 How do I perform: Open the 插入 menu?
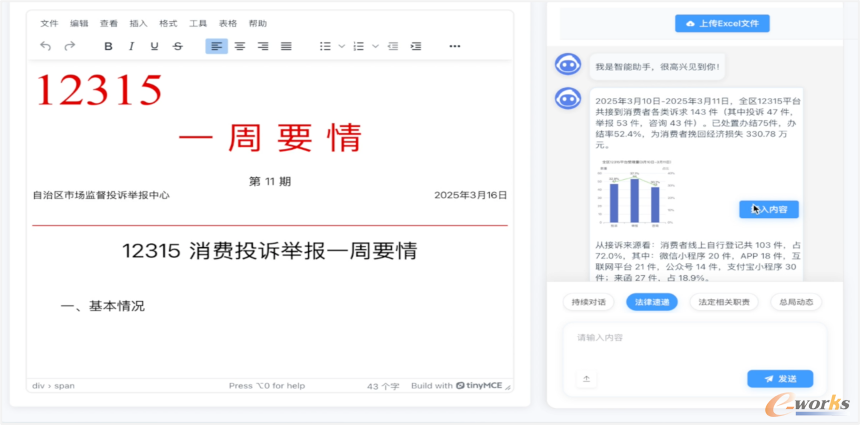138,24
